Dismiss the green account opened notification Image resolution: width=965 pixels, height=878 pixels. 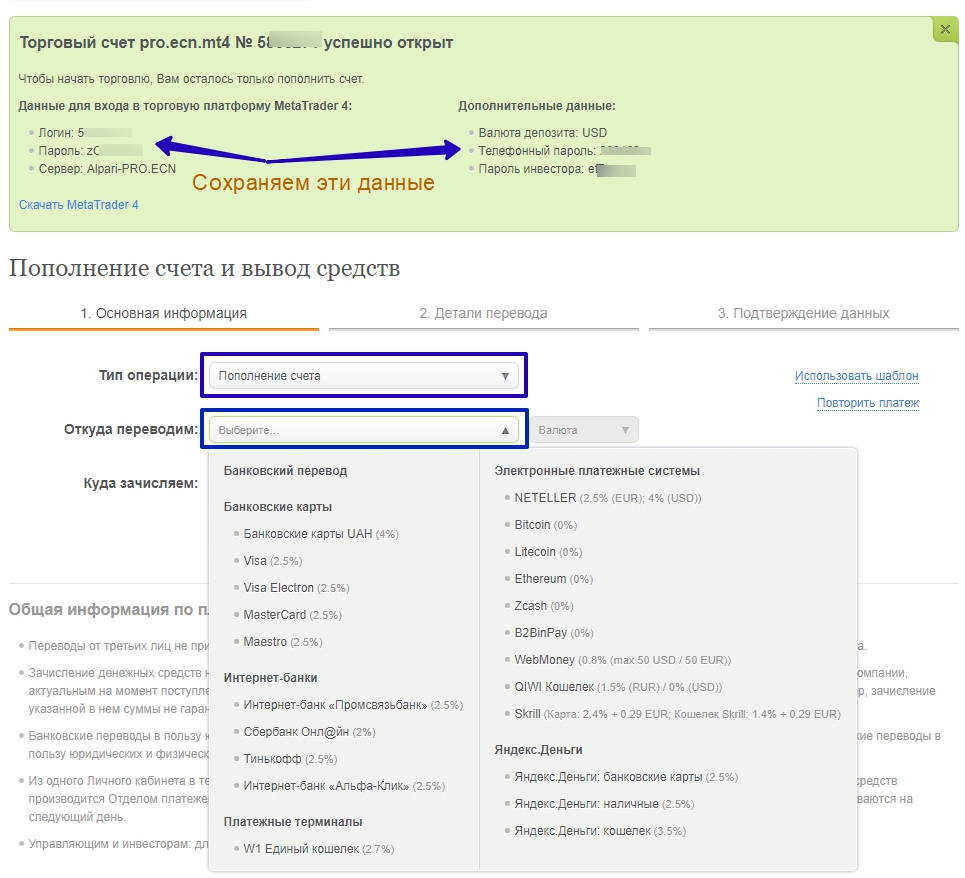(943, 29)
